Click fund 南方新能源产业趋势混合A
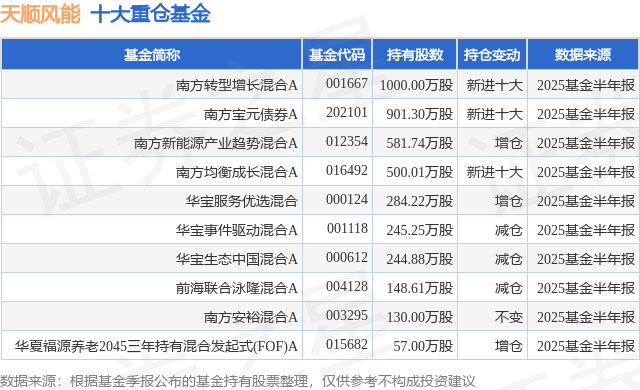Image resolution: width=640 pixels, height=390 pixels. coord(216,143)
